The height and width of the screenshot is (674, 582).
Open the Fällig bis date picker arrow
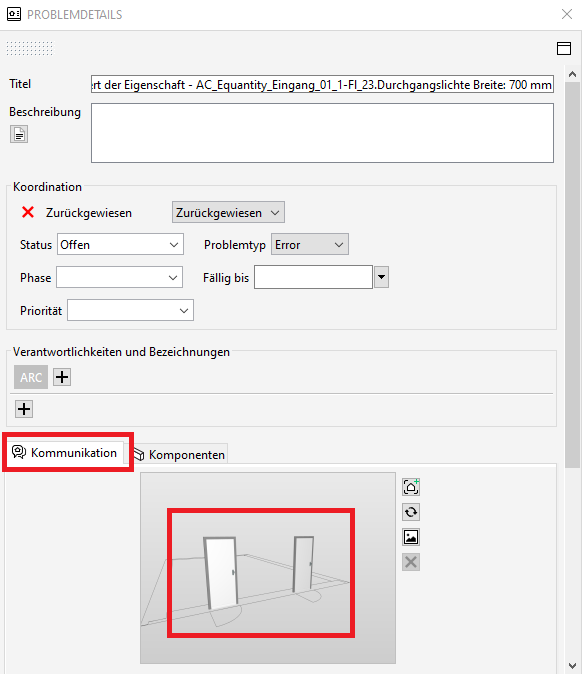click(382, 277)
